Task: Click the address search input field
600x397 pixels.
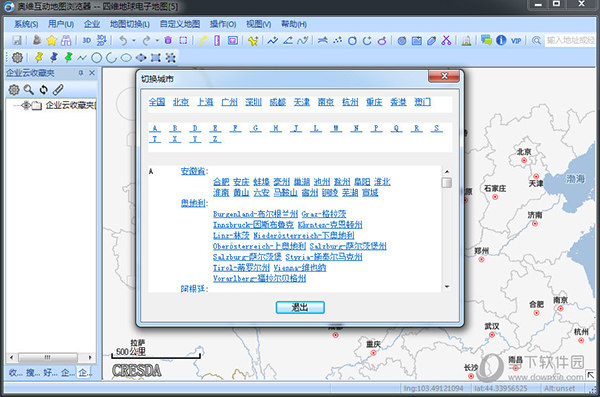Action: [570, 40]
